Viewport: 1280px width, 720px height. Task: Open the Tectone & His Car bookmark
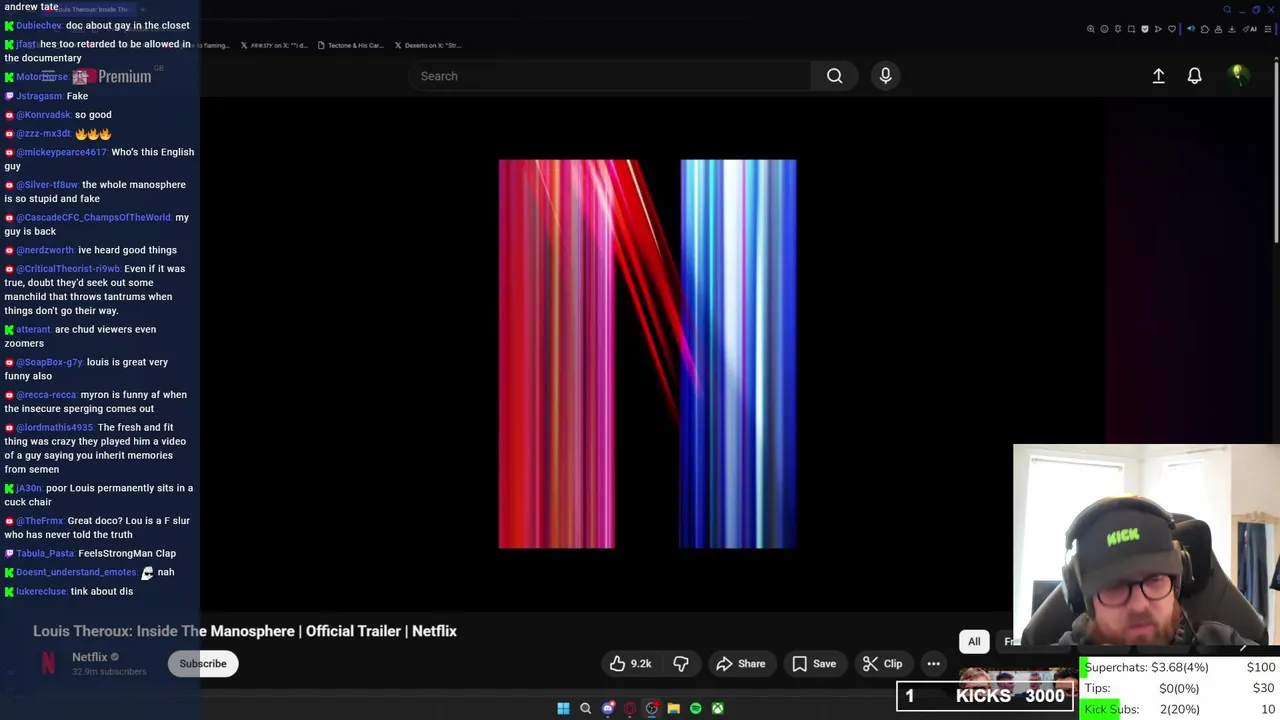point(351,45)
